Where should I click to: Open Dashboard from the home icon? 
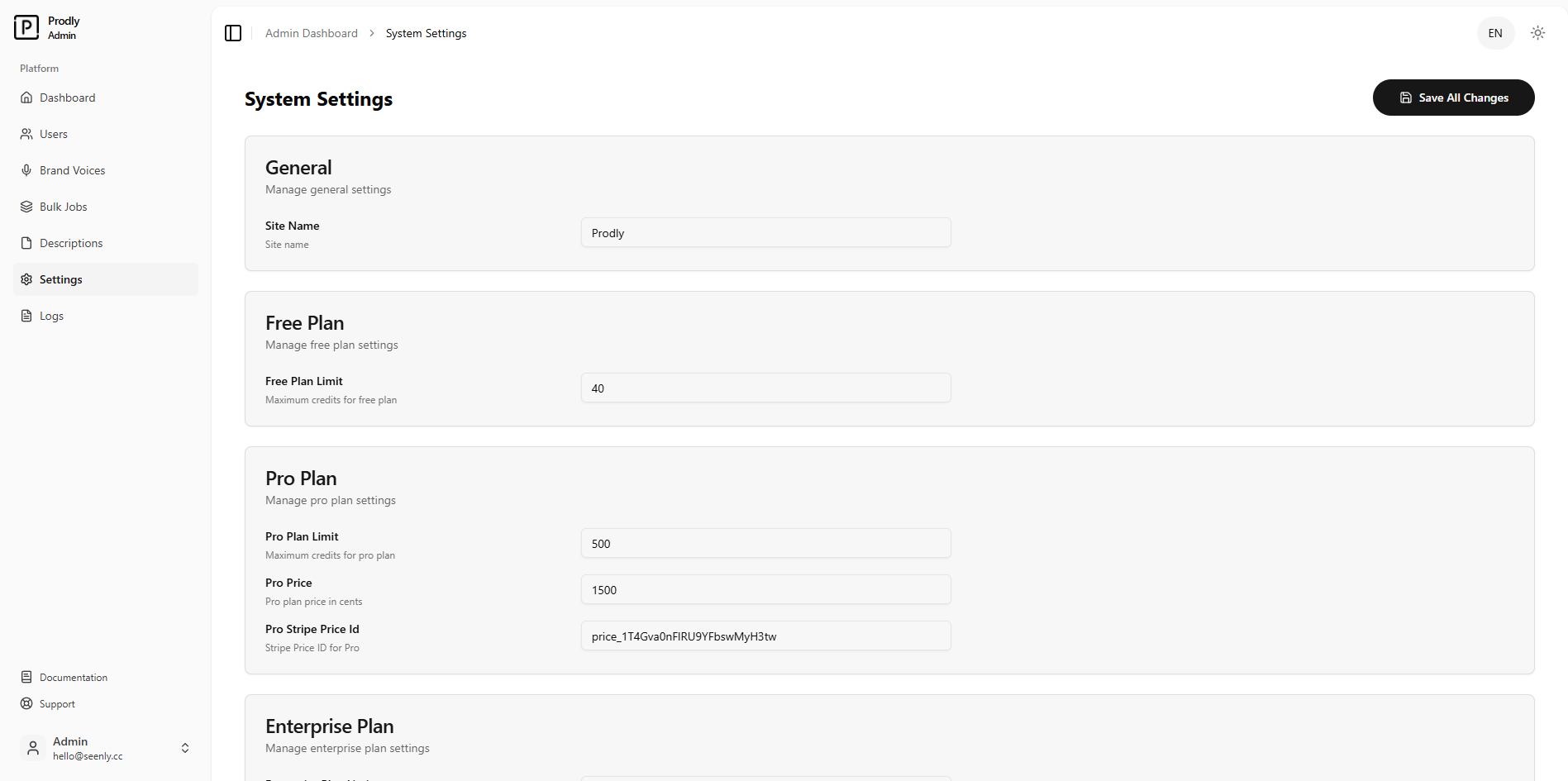(x=26, y=98)
